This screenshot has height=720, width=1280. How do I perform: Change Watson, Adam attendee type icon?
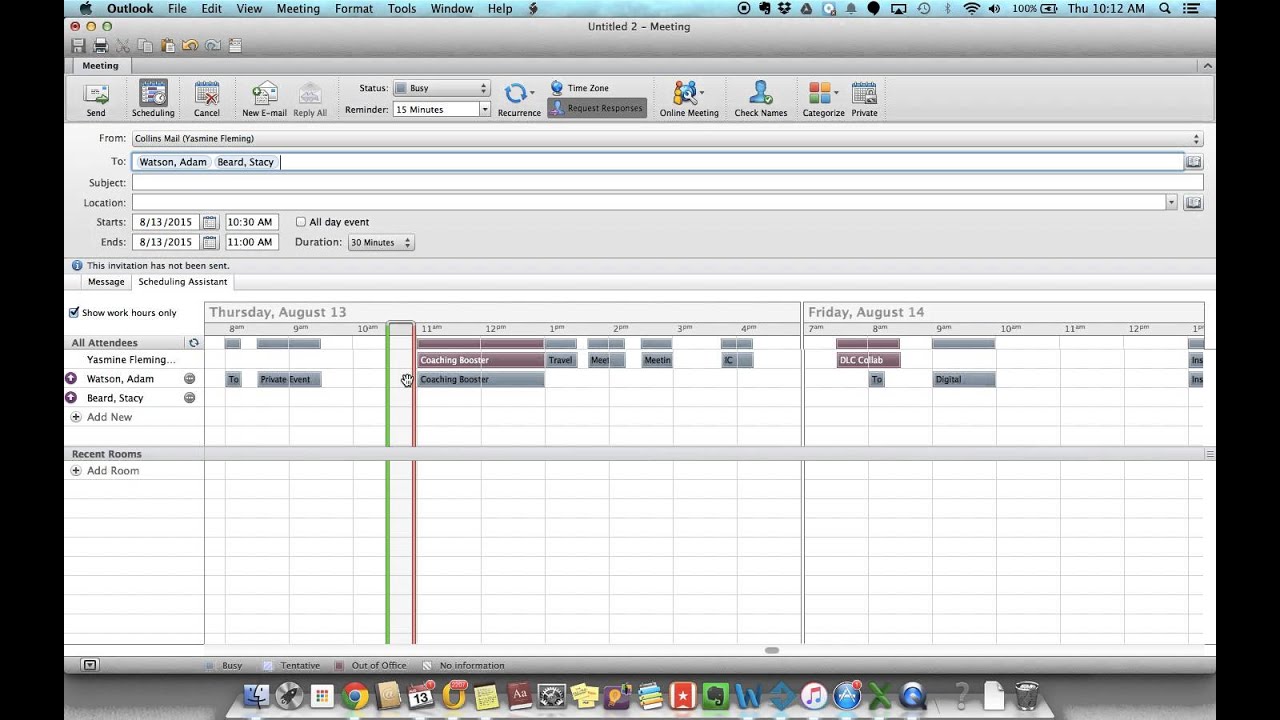coord(71,379)
